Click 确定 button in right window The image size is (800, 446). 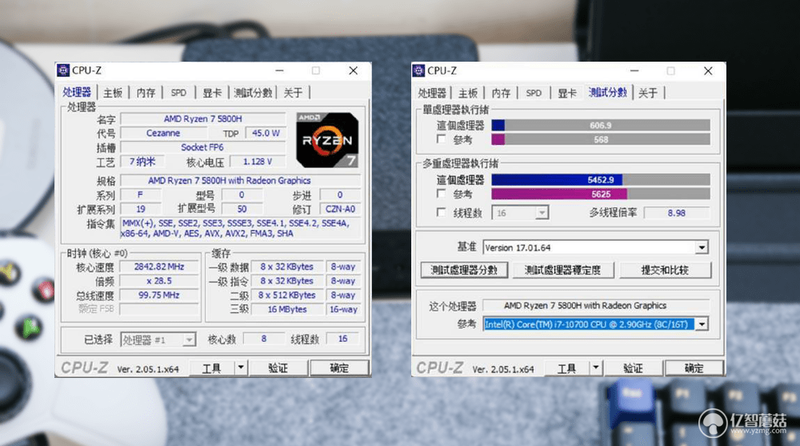[694, 368]
